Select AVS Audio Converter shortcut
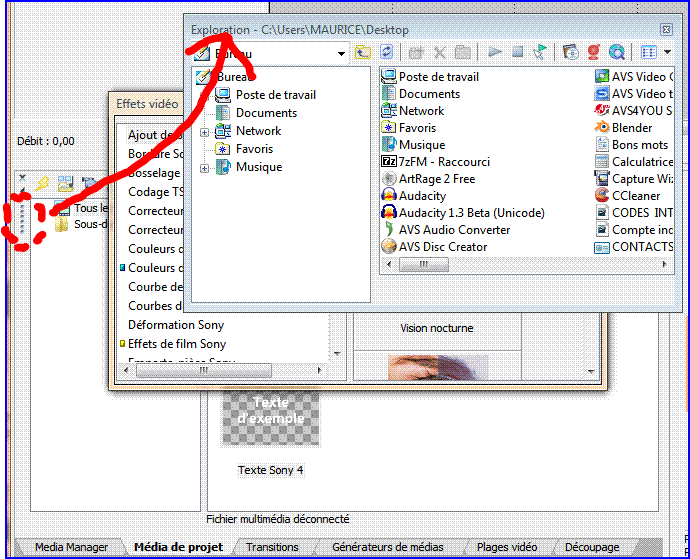The image size is (690, 559). (x=446, y=230)
